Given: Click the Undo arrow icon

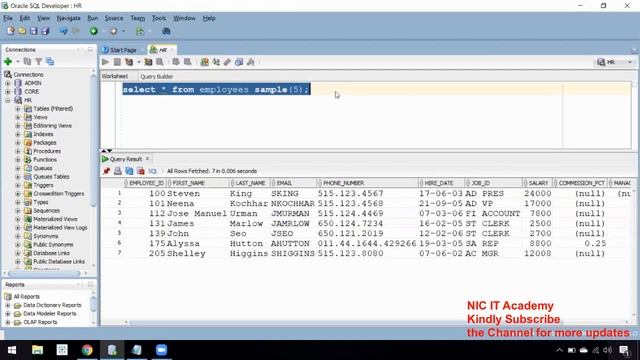Looking at the screenshot, I should pyautogui.click(x=63, y=31).
